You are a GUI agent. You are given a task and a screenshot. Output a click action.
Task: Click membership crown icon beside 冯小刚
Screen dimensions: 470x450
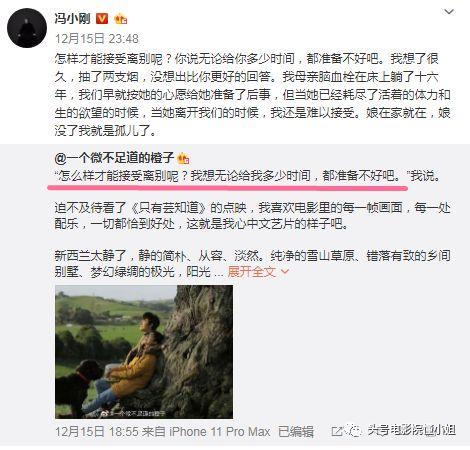pyautogui.click(x=120, y=19)
